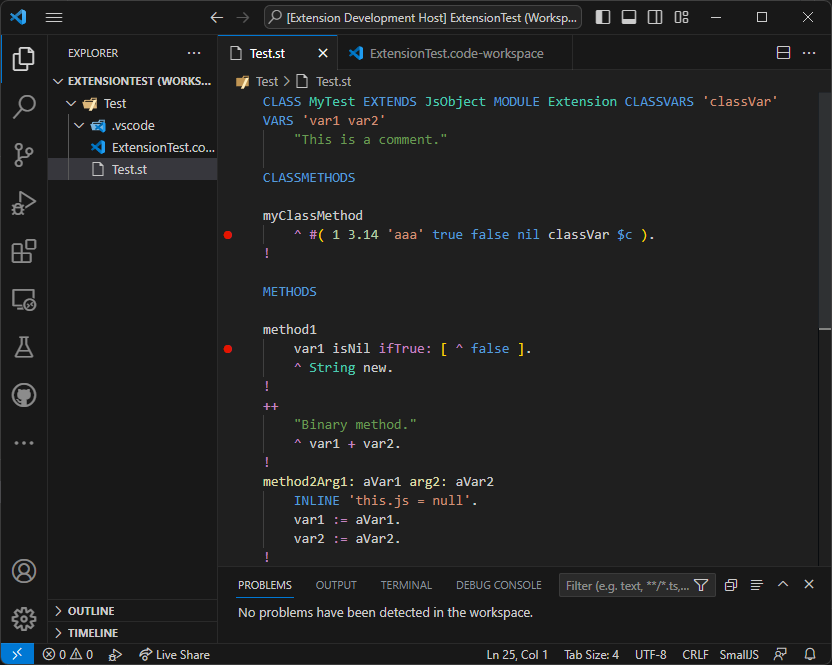
Task: Open the Search view
Action: (24, 107)
